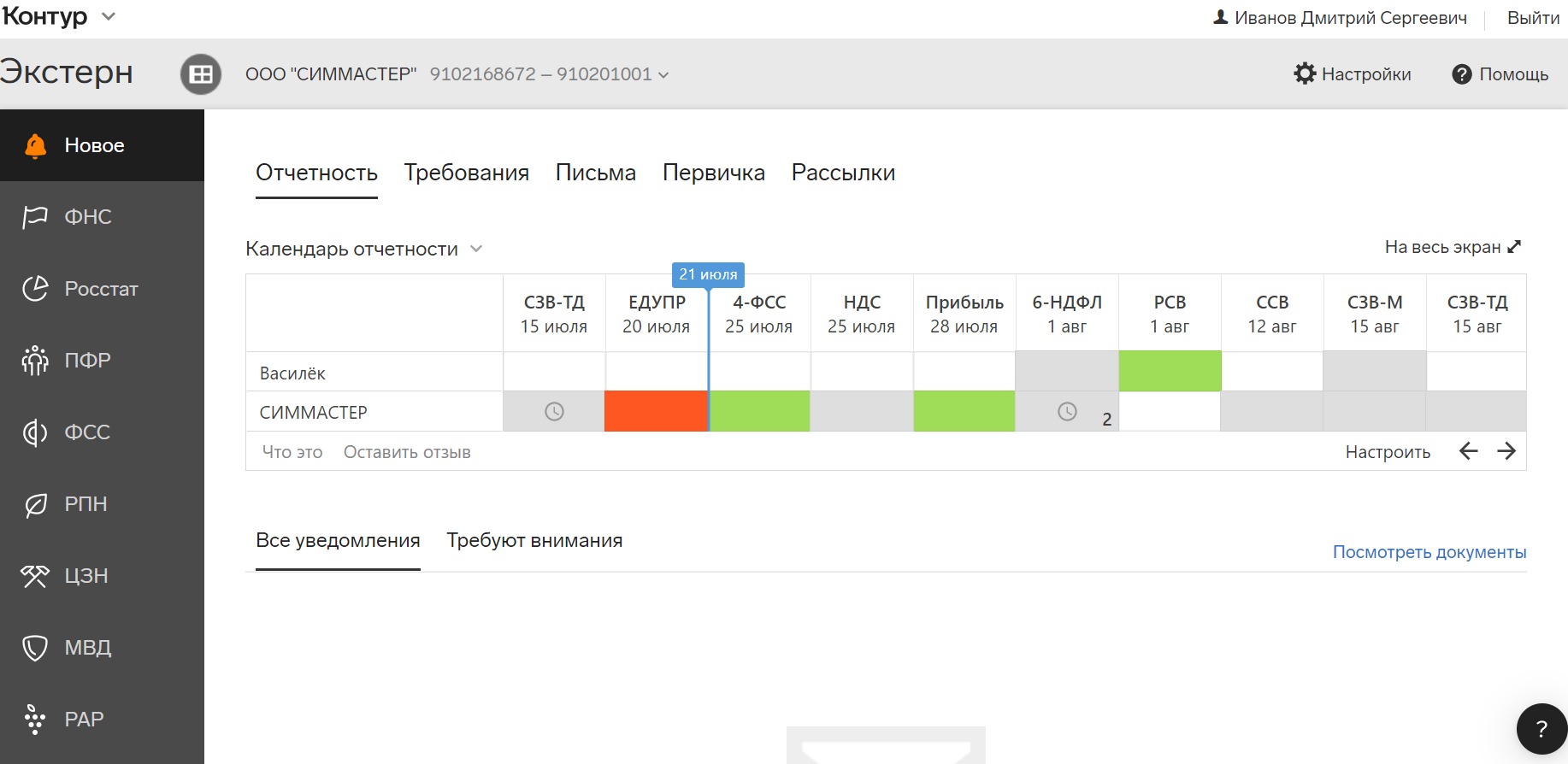Image resolution: width=1568 pixels, height=764 pixels.
Task: Expand the Контур products dropdown
Action: coord(109,16)
